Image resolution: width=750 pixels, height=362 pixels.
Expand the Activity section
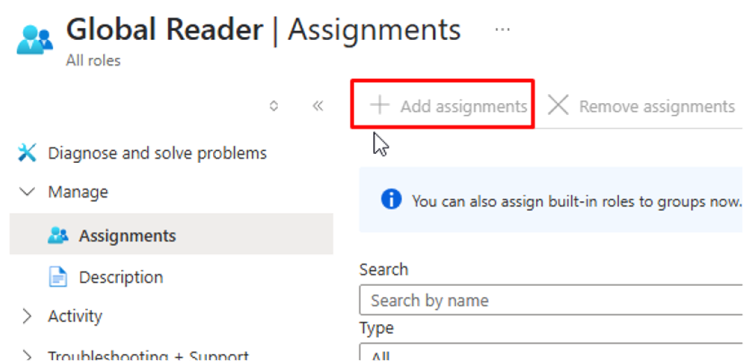coord(27,316)
